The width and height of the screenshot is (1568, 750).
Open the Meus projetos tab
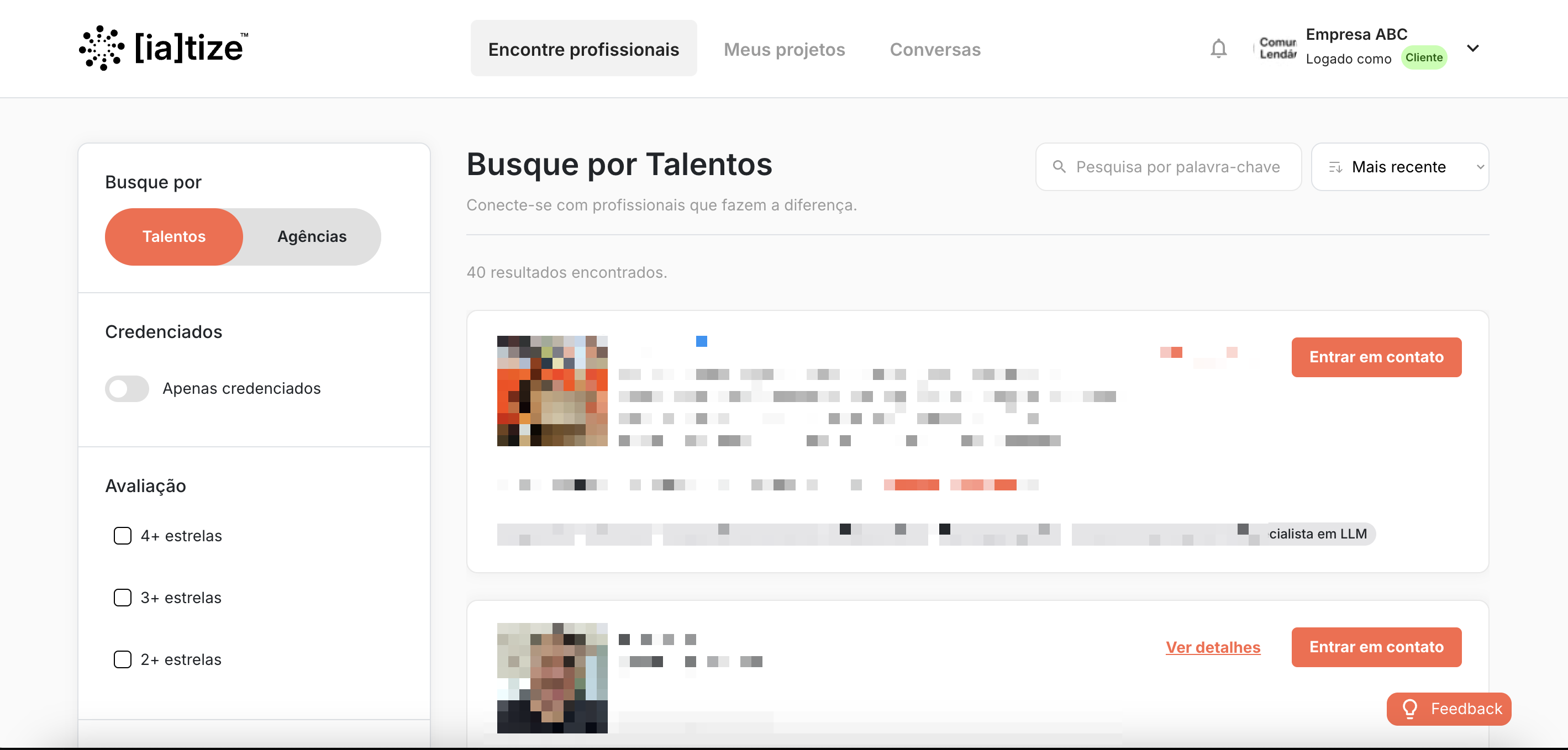(783, 49)
